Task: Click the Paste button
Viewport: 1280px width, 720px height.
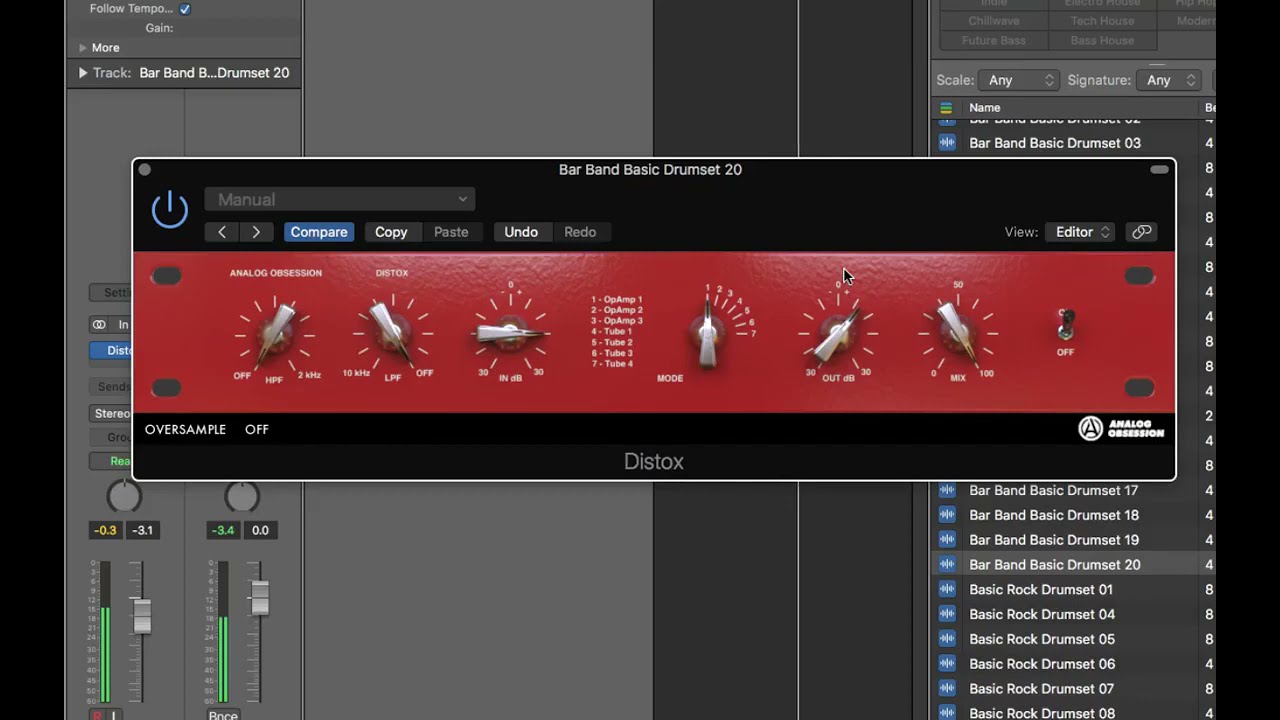Action: coord(451,232)
